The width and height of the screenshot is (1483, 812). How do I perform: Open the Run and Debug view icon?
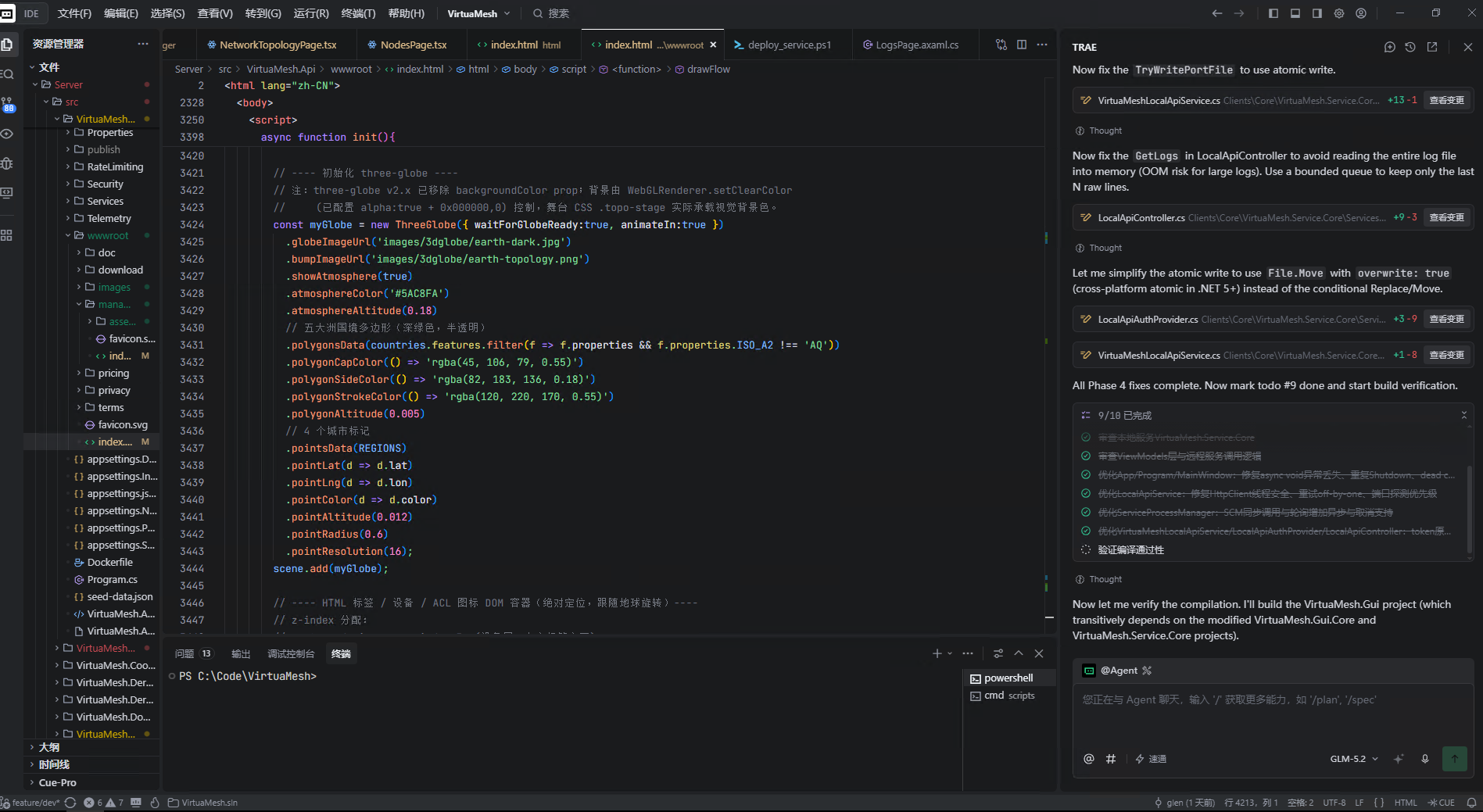tap(7, 163)
